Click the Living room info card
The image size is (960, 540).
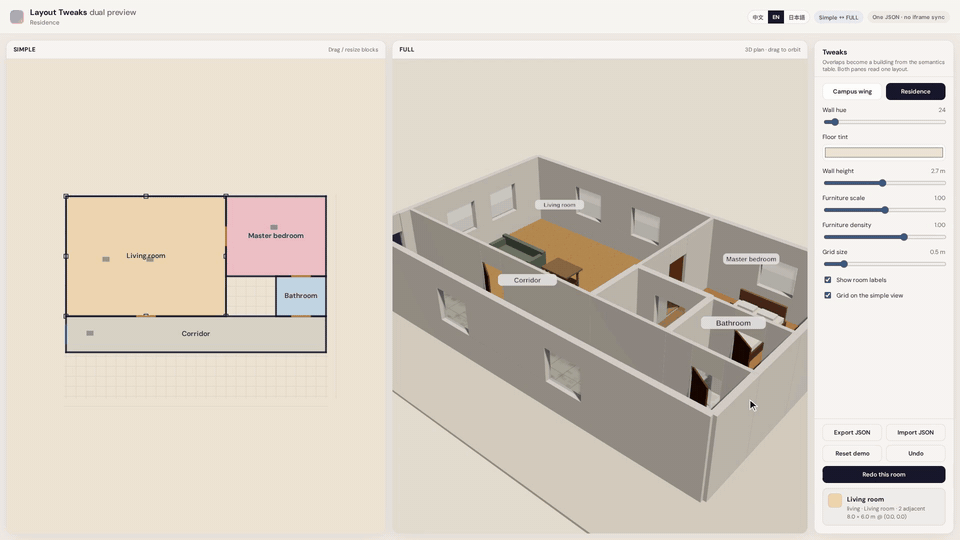pos(883,507)
